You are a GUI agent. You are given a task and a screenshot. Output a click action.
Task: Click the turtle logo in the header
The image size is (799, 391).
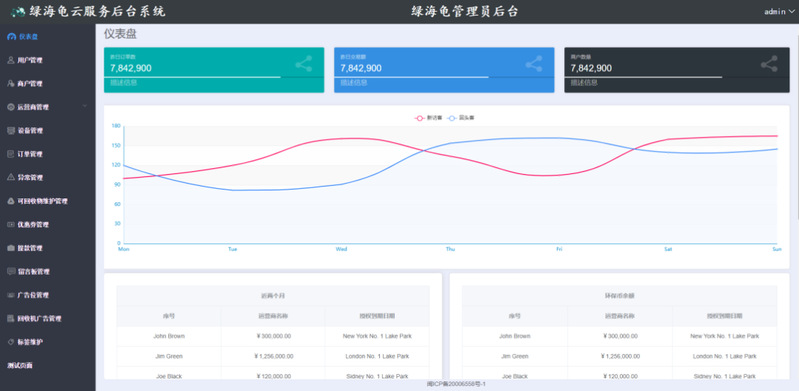click(x=18, y=12)
